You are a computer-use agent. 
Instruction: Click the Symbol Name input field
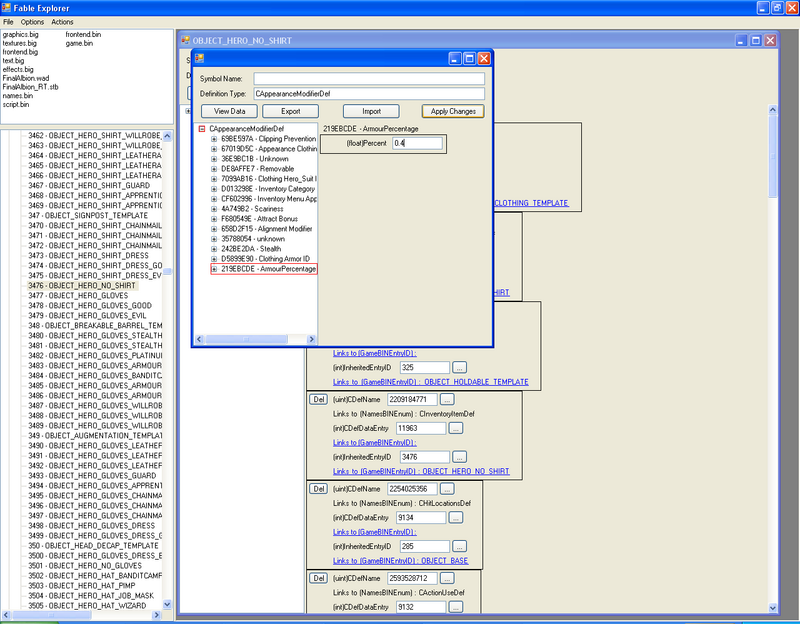coord(369,79)
